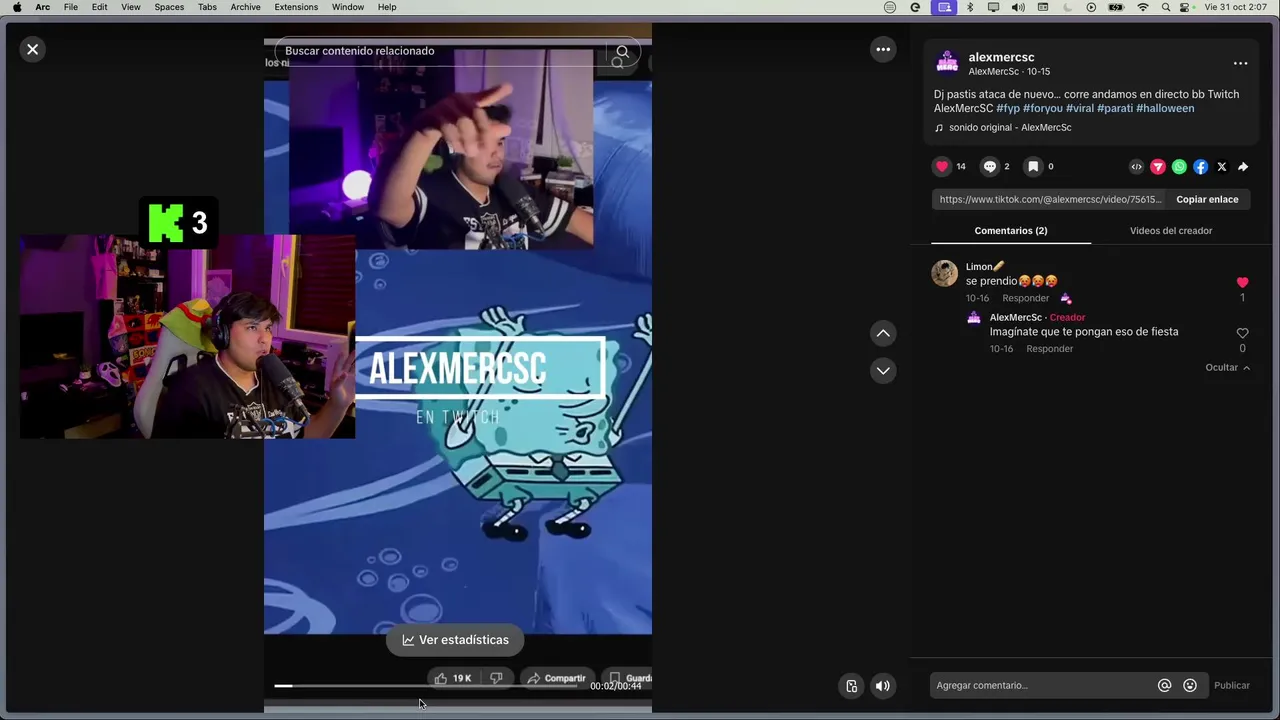Click the Now Playing menu bar icon

point(1091,7)
